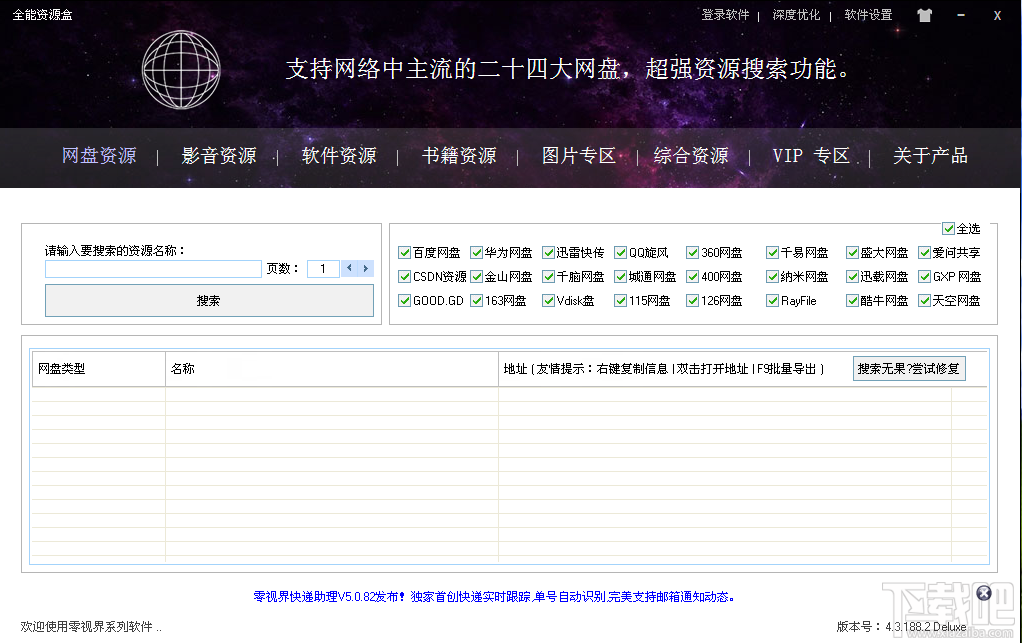The height and width of the screenshot is (643, 1022).
Task: Open the 书籍资源 tab
Action: [459, 156]
